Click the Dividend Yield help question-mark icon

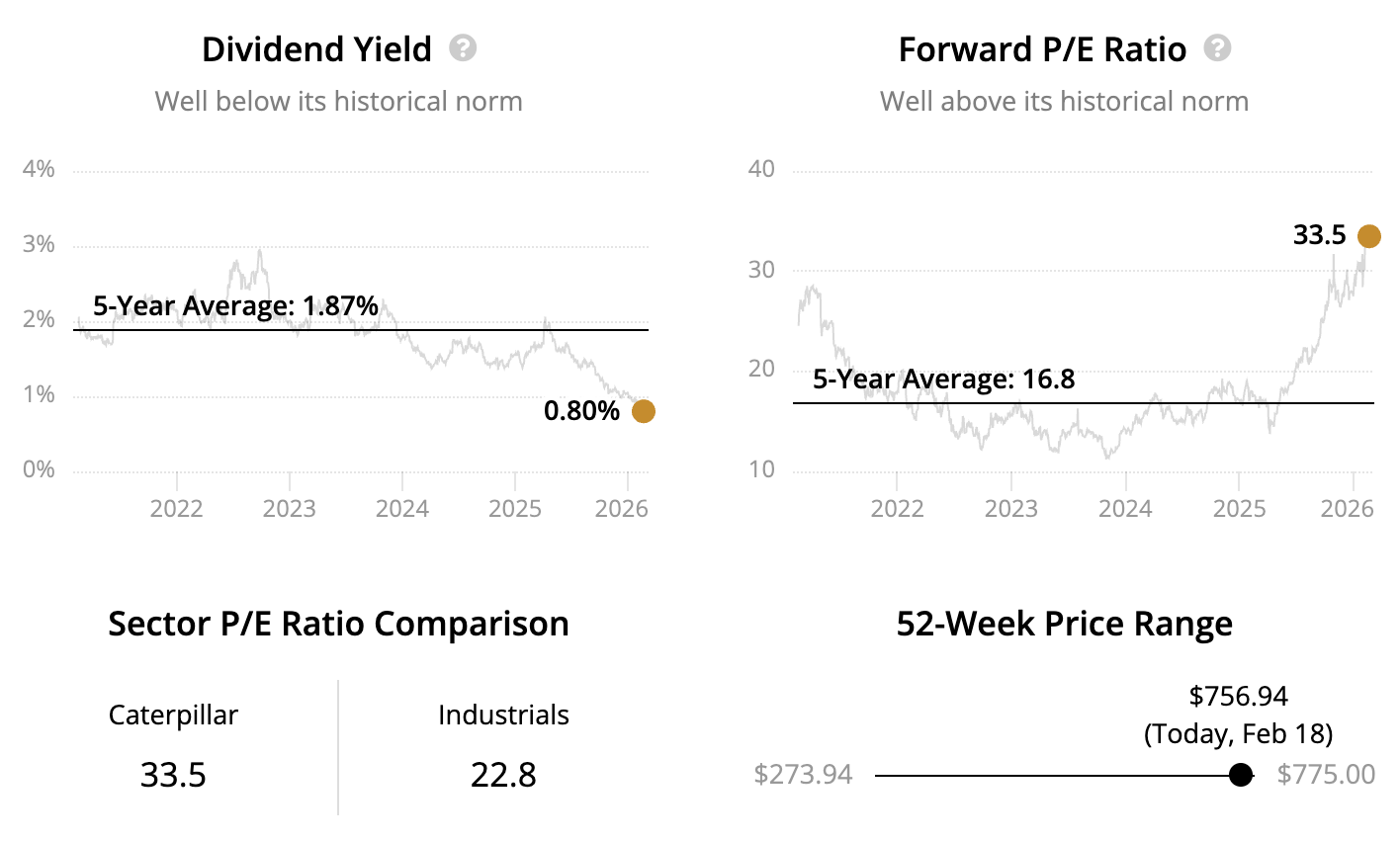tap(463, 47)
